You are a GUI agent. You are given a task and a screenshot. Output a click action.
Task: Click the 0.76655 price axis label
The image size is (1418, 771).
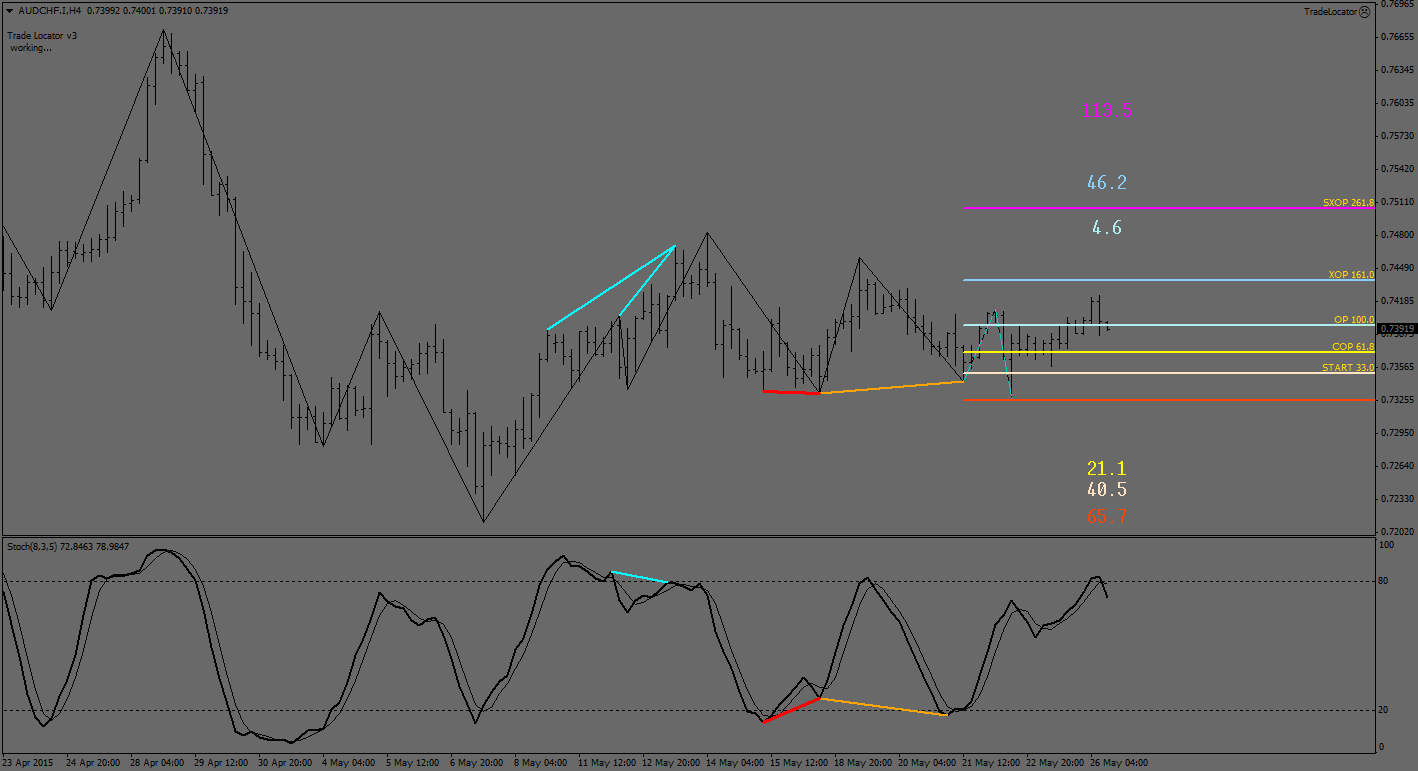1396,37
